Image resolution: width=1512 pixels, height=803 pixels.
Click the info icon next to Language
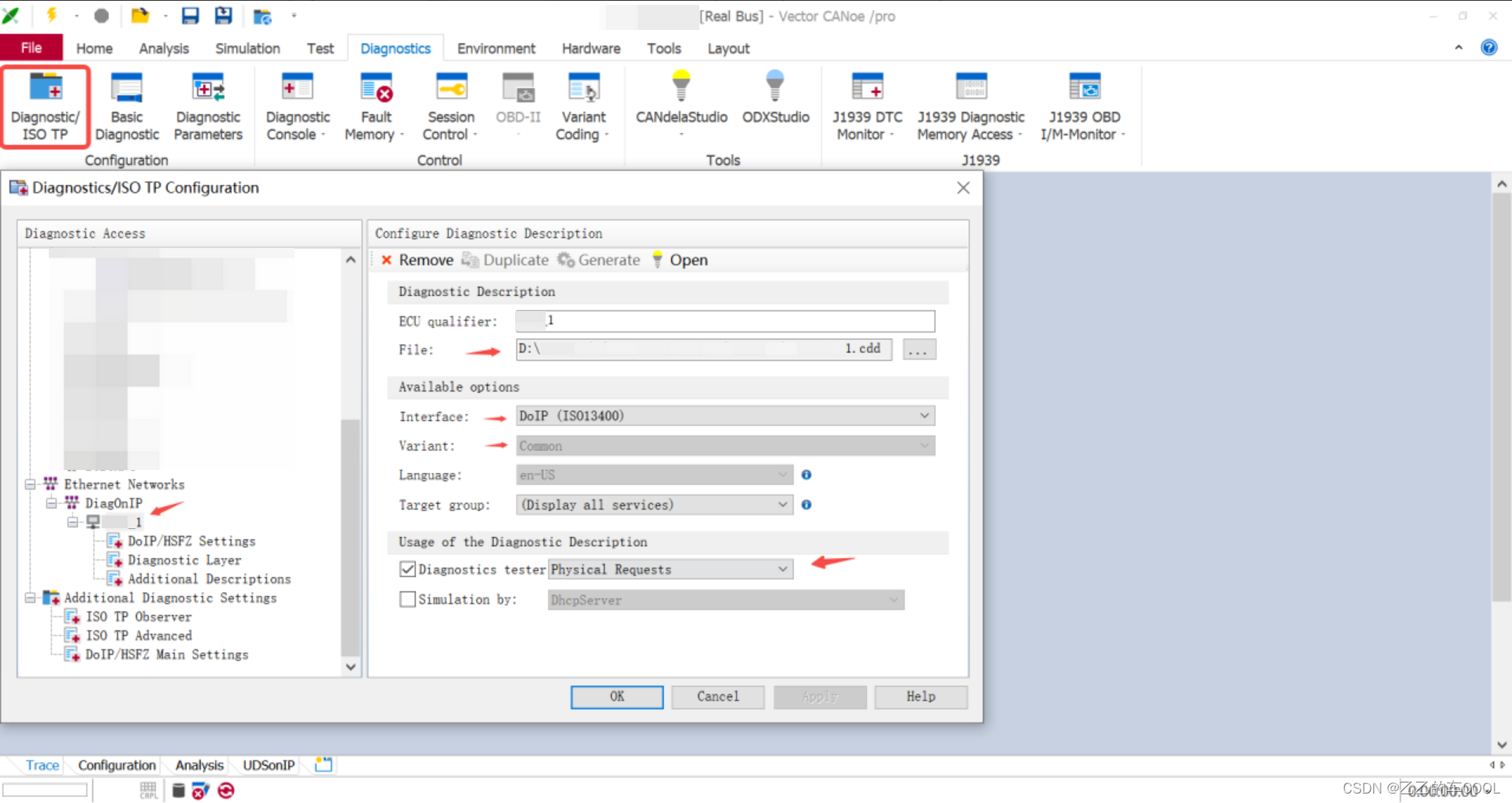pos(806,475)
